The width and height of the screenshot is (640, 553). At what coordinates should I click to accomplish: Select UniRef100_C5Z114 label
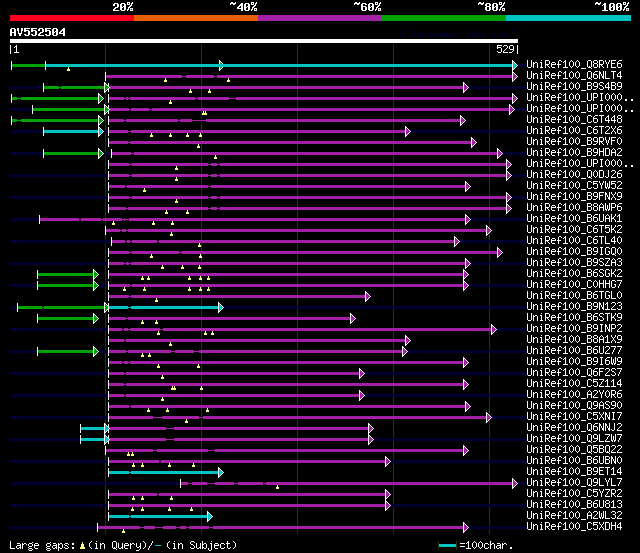(574, 384)
